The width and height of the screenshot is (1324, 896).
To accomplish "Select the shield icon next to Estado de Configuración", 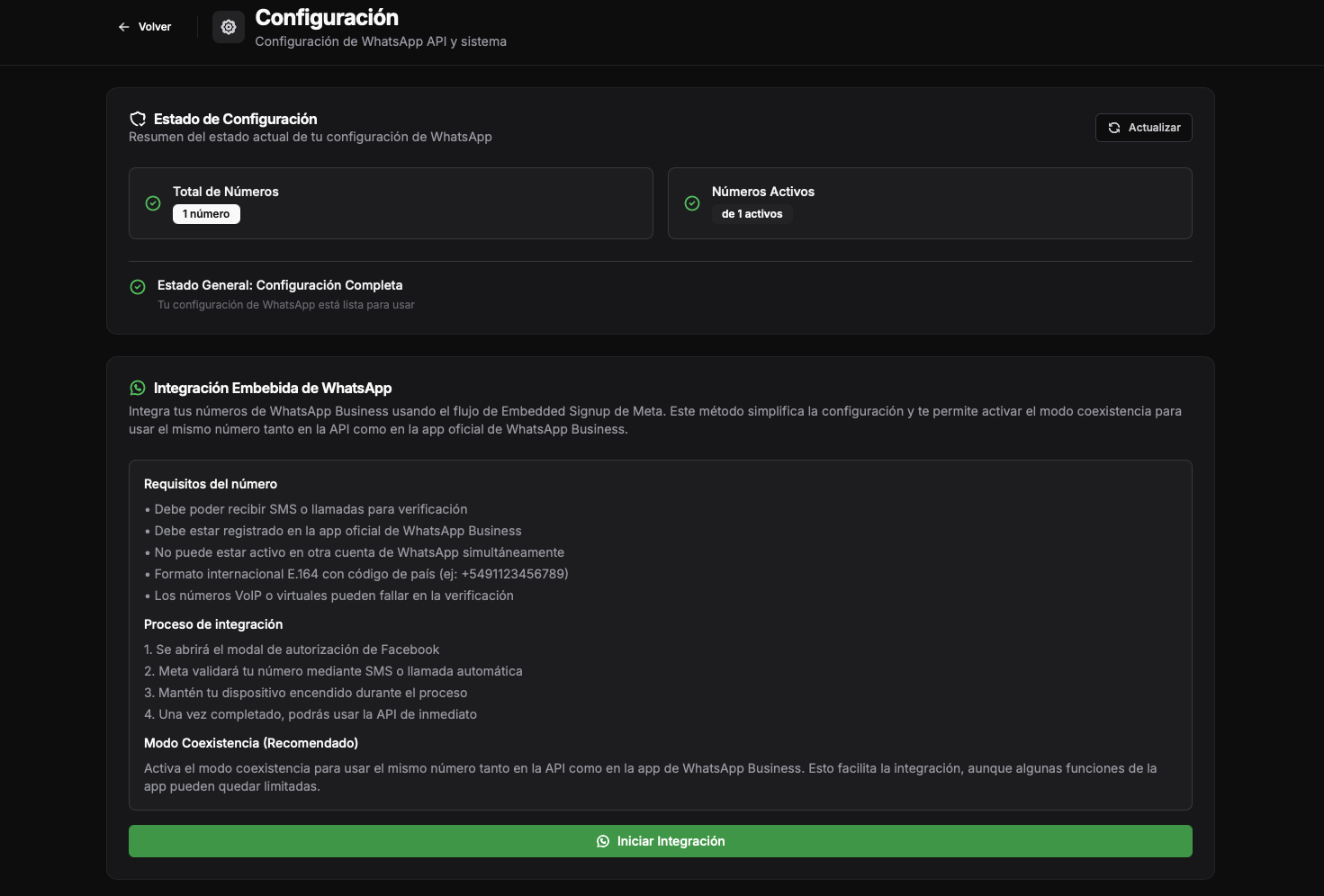I will point(137,118).
